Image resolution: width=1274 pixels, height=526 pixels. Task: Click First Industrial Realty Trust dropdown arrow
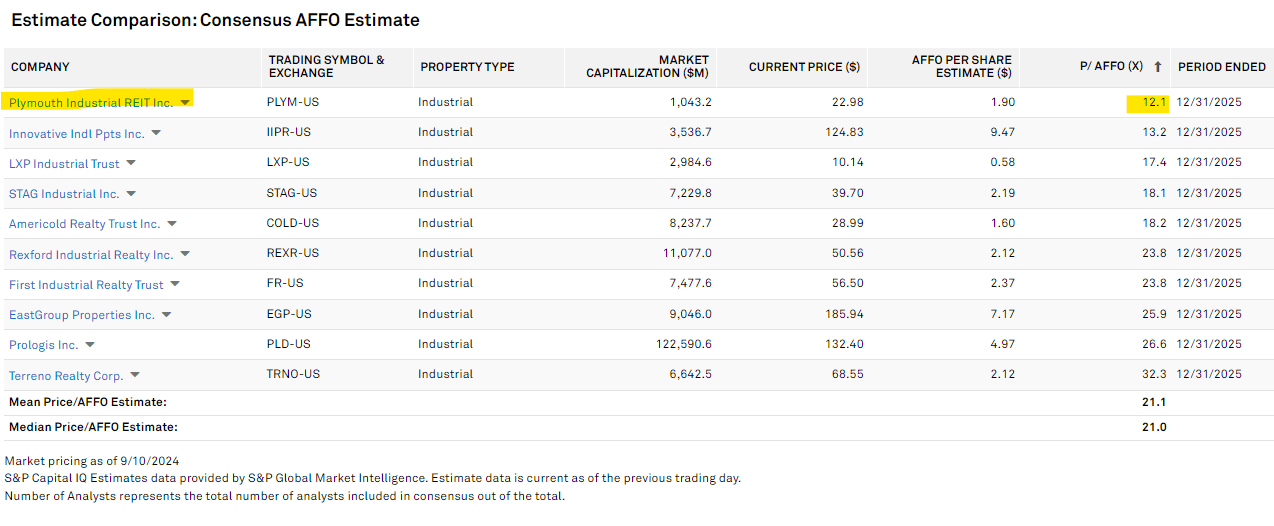click(175, 284)
